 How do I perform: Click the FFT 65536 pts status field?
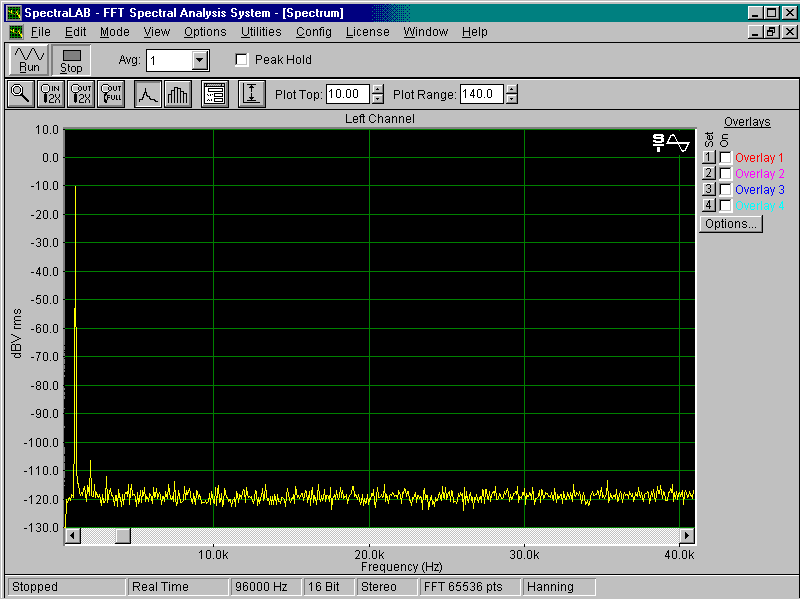(x=469, y=587)
